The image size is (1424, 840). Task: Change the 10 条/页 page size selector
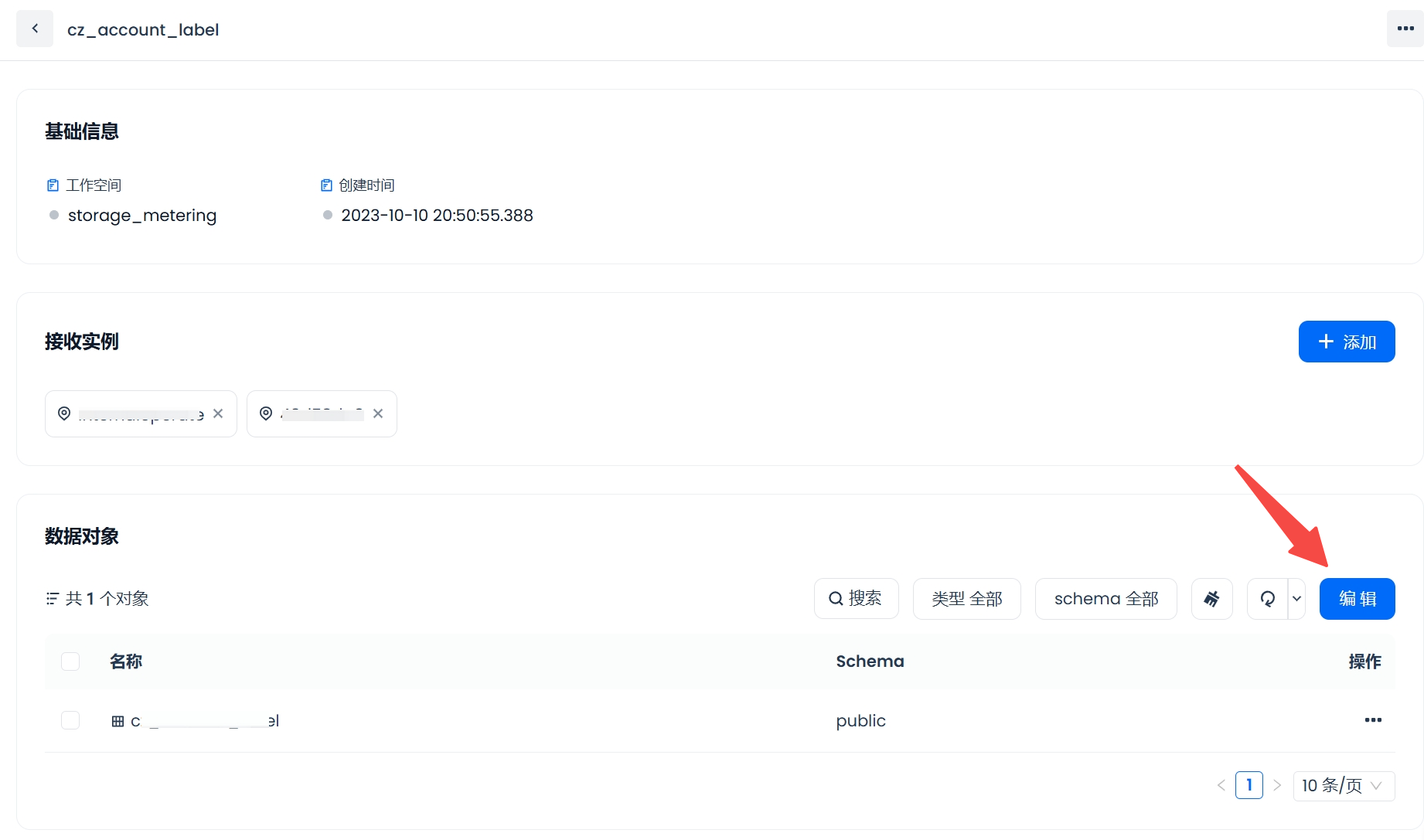(x=1343, y=786)
